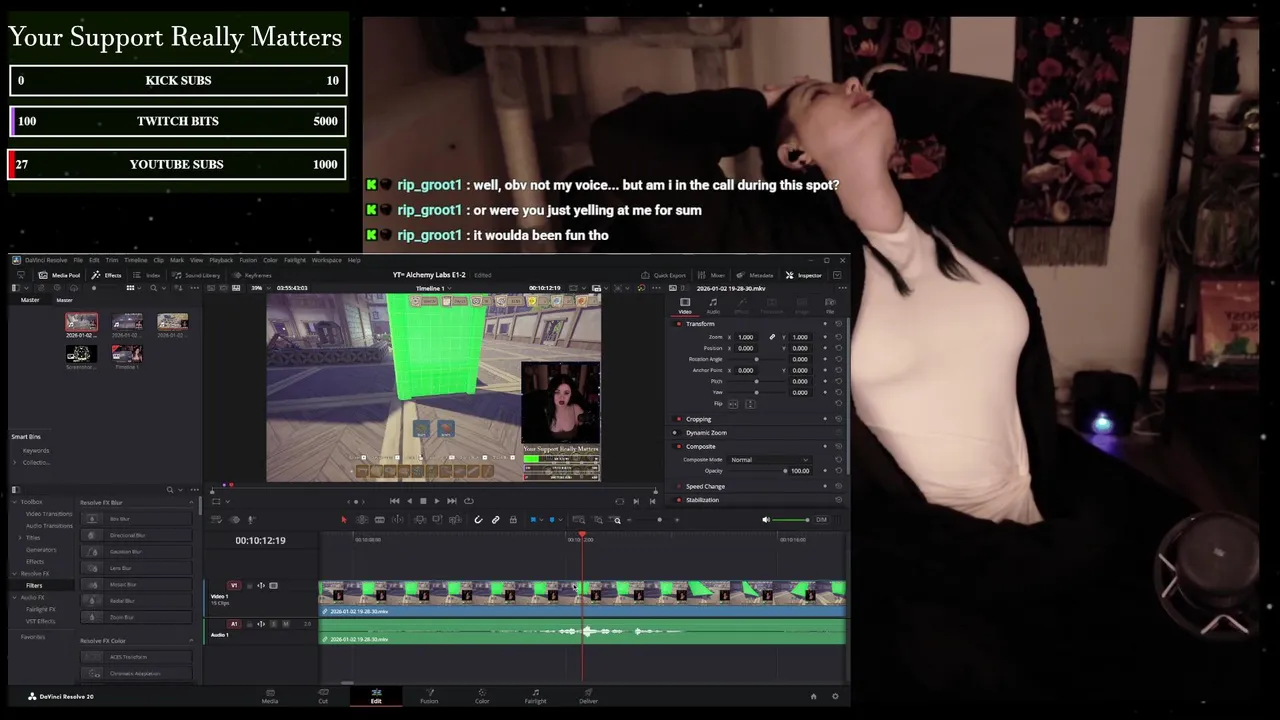The image size is (1280, 720).
Task: Expand the Collections smart bin
Action: (x=15, y=462)
